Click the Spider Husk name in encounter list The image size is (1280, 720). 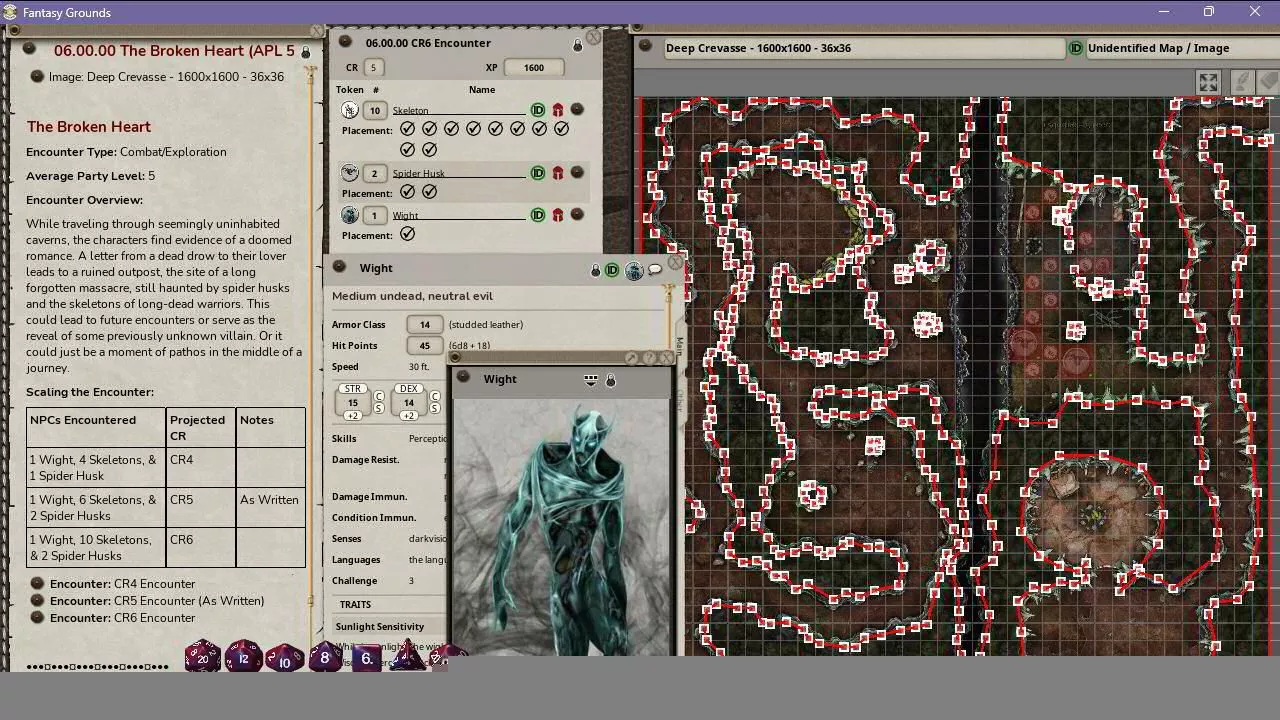418,174
